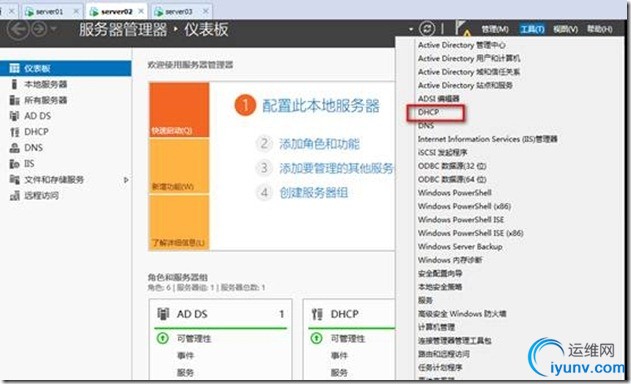631x384 pixels.
Task: Click the 文件和存储服务 icon in the sidebar
Action: 14,180
